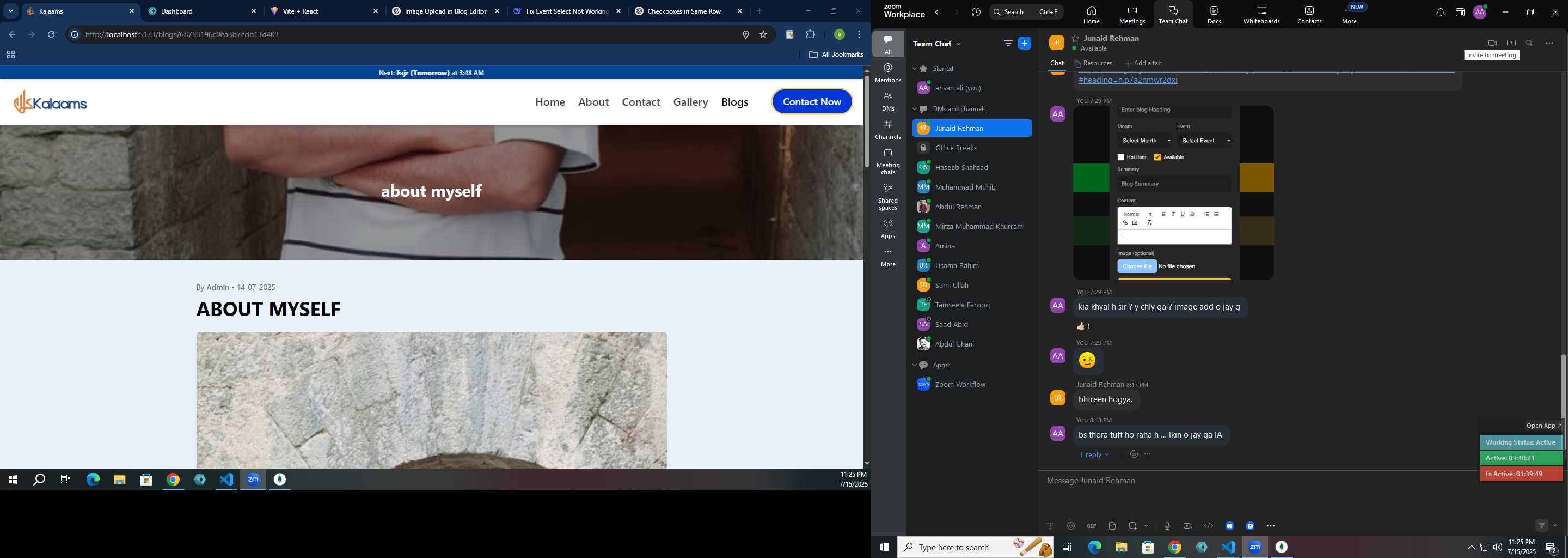The image size is (1568, 558).
Task: Click the Zoom Search box
Action: point(1026,12)
